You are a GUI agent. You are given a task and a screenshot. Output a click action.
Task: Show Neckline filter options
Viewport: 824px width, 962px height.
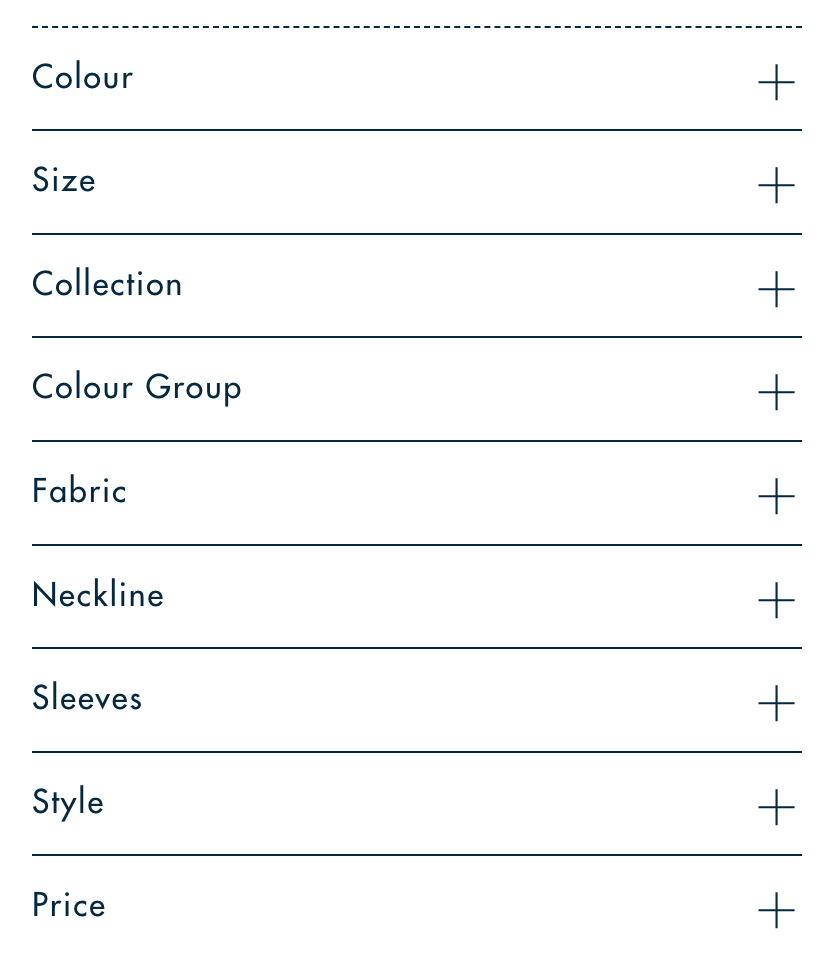coord(98,596)
